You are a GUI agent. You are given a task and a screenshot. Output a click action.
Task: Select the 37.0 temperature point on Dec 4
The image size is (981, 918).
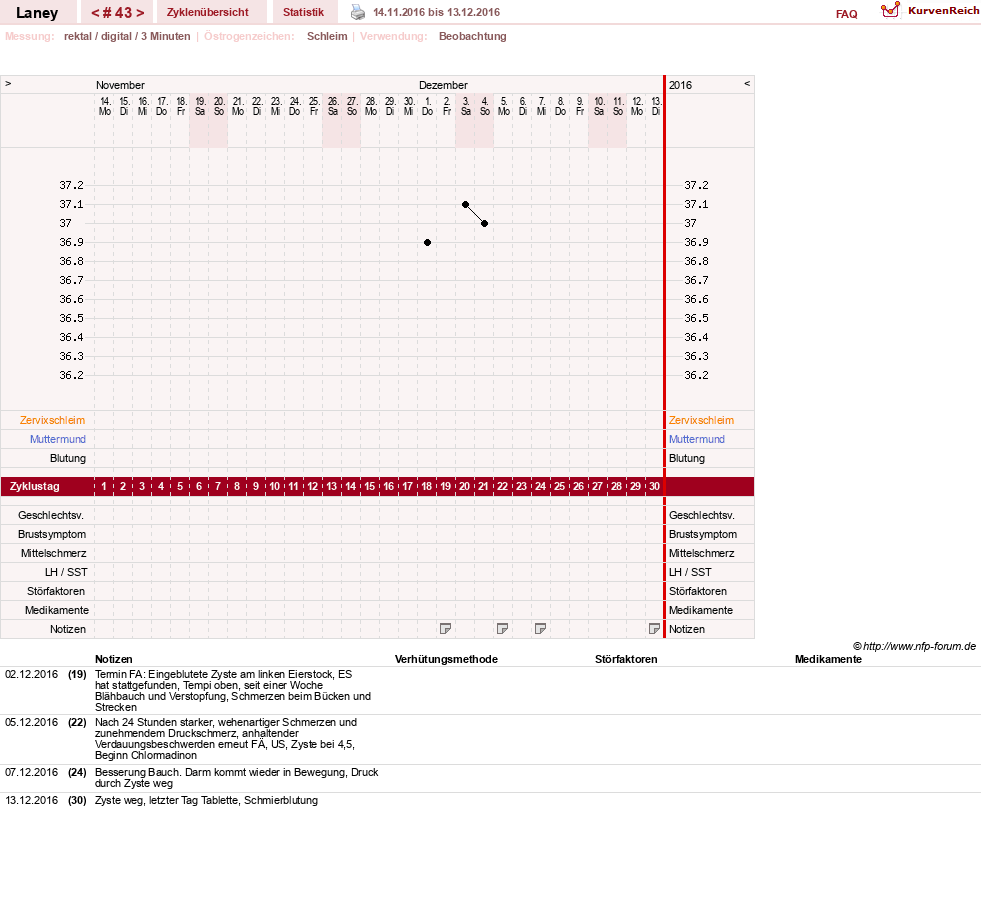[x=484, y=223]
